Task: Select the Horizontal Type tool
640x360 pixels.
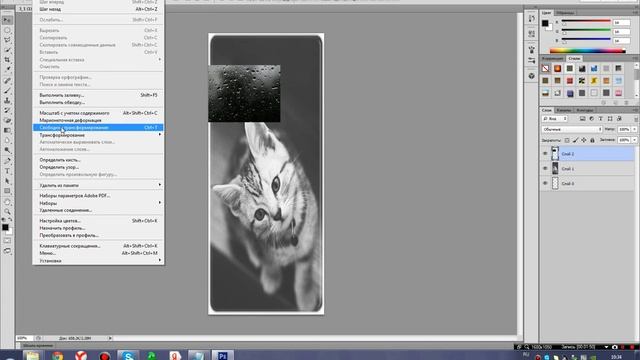Action: pyautogui.click(x=7, y=171)
